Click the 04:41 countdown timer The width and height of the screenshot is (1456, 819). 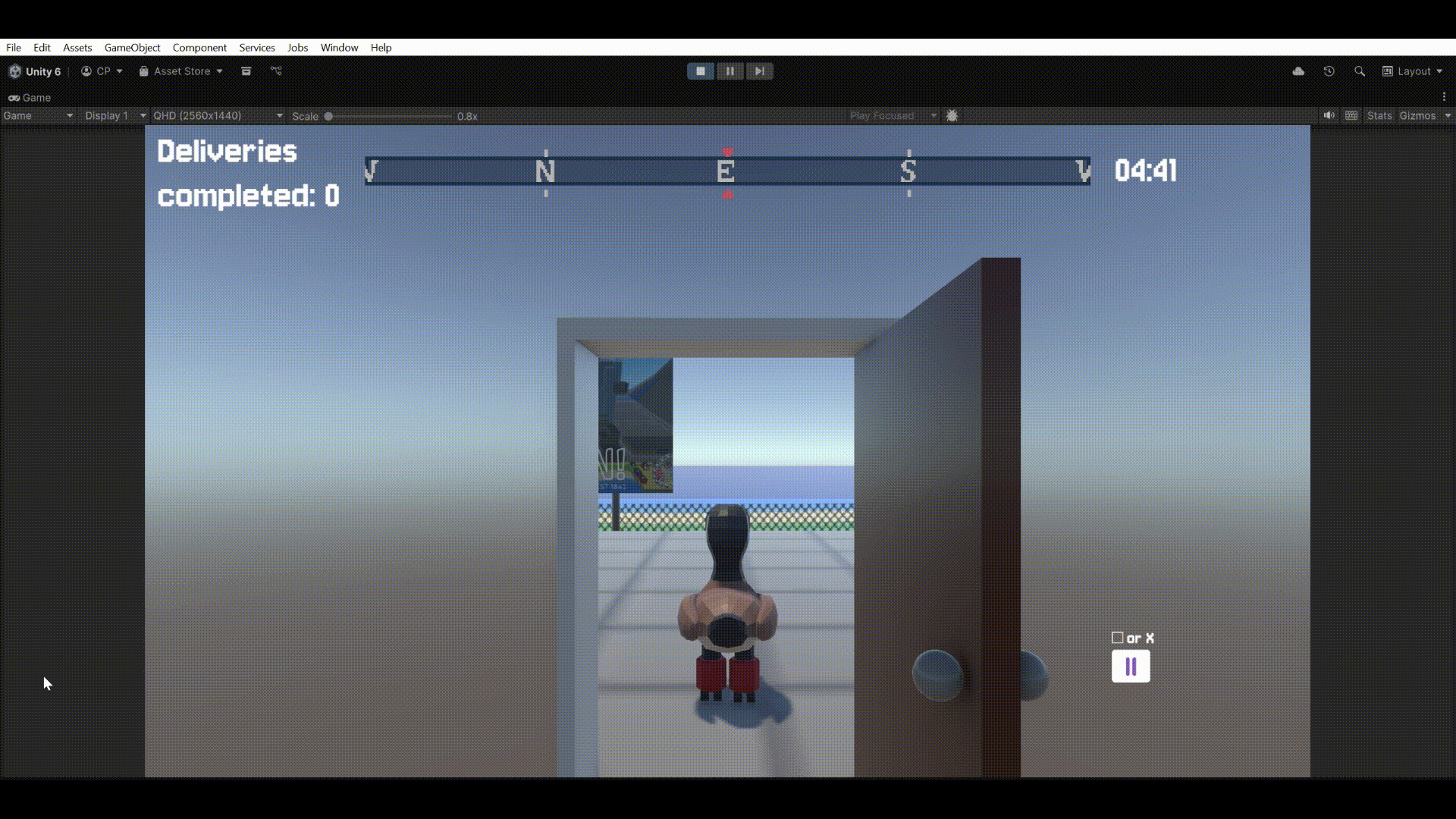[1146, 171]
